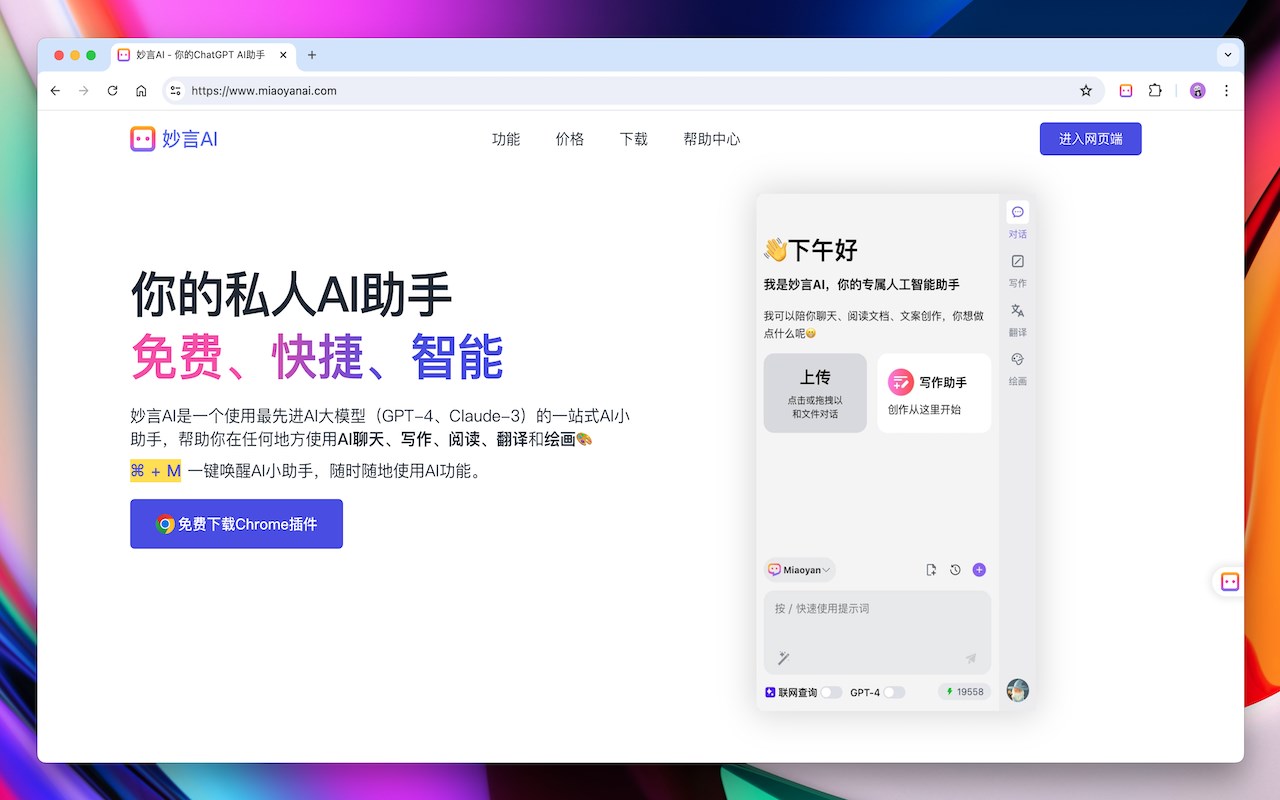
Task: Click the ⌘ + M shortcut highlight
Action: pos(155,470)
